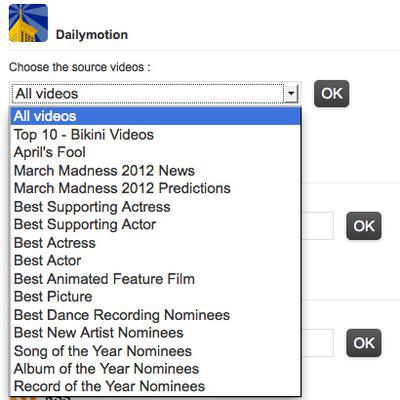Click the middle OK button at right

364,226
